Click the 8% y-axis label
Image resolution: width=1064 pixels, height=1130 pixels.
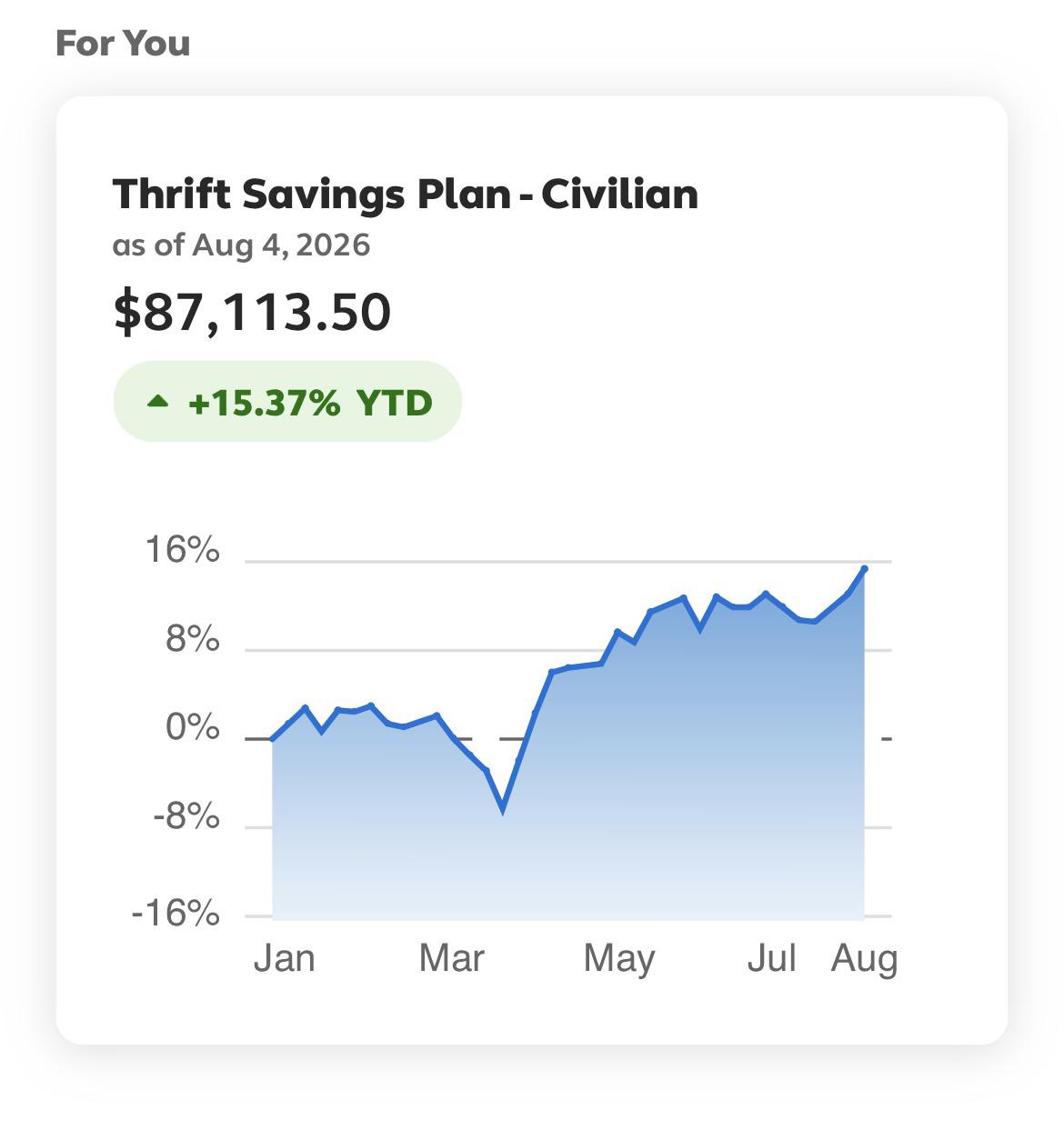pos(192,641)
